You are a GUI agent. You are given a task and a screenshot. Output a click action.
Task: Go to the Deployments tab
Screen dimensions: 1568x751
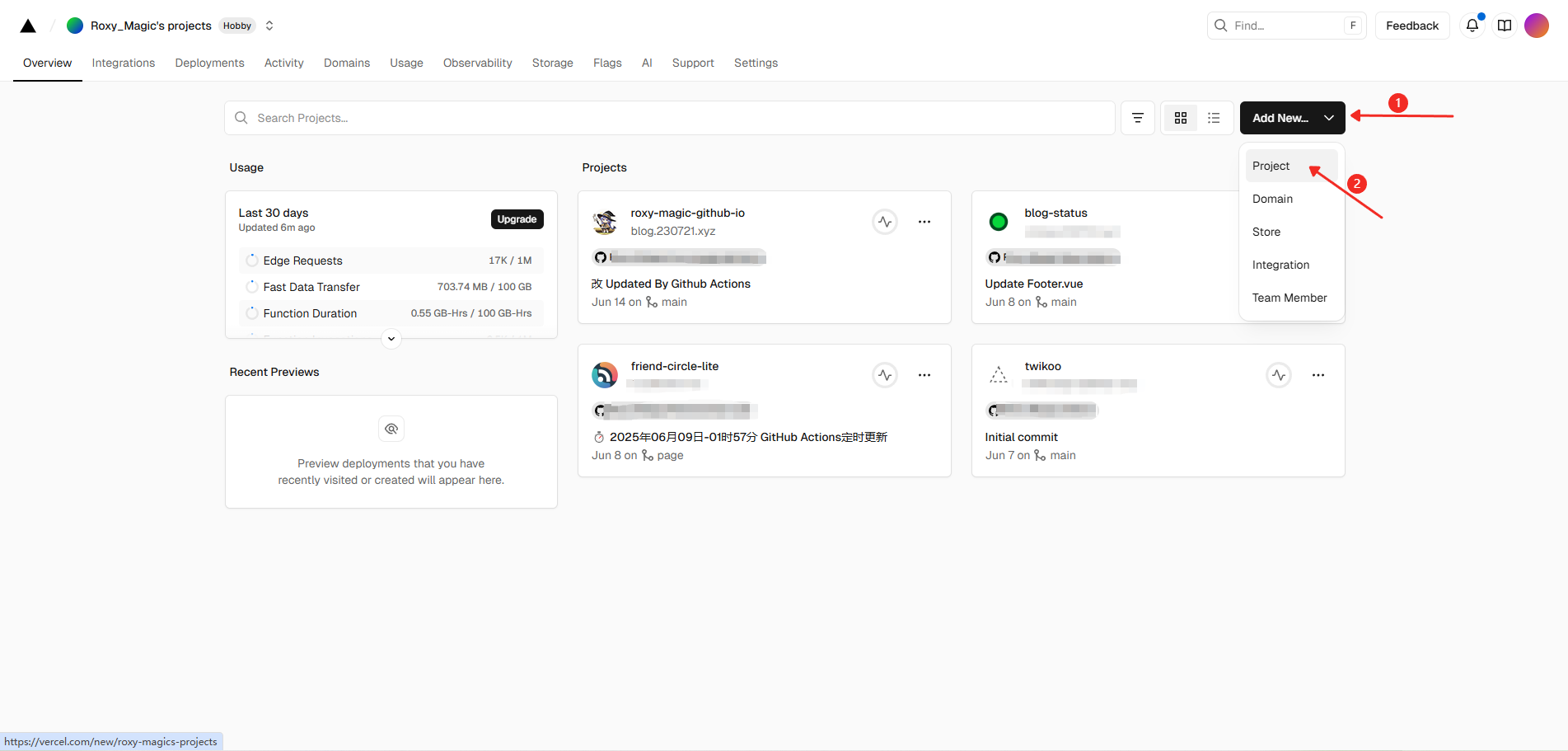[209, 63]
